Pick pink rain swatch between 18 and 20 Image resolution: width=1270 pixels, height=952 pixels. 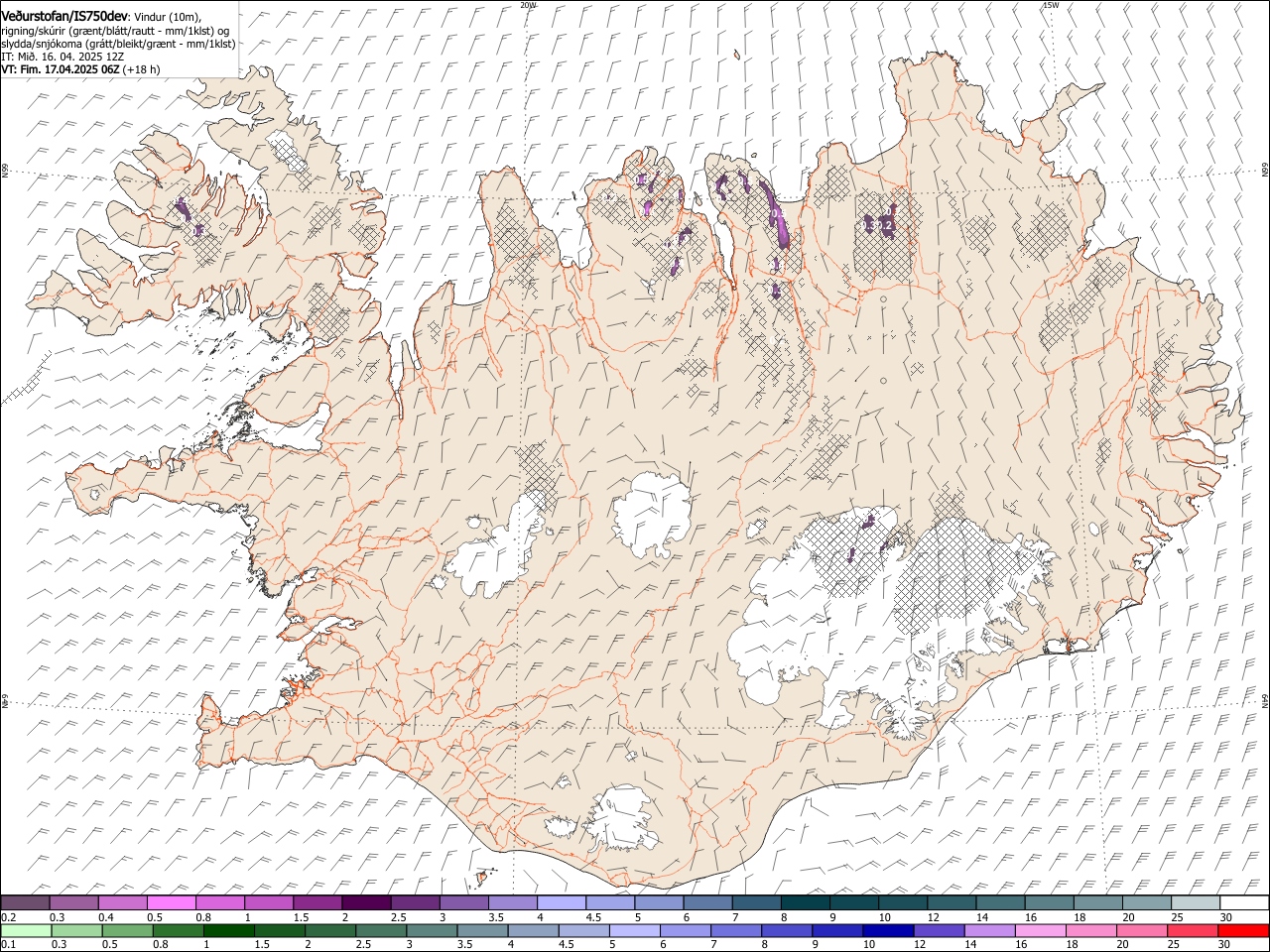[x=1090, y=930]
